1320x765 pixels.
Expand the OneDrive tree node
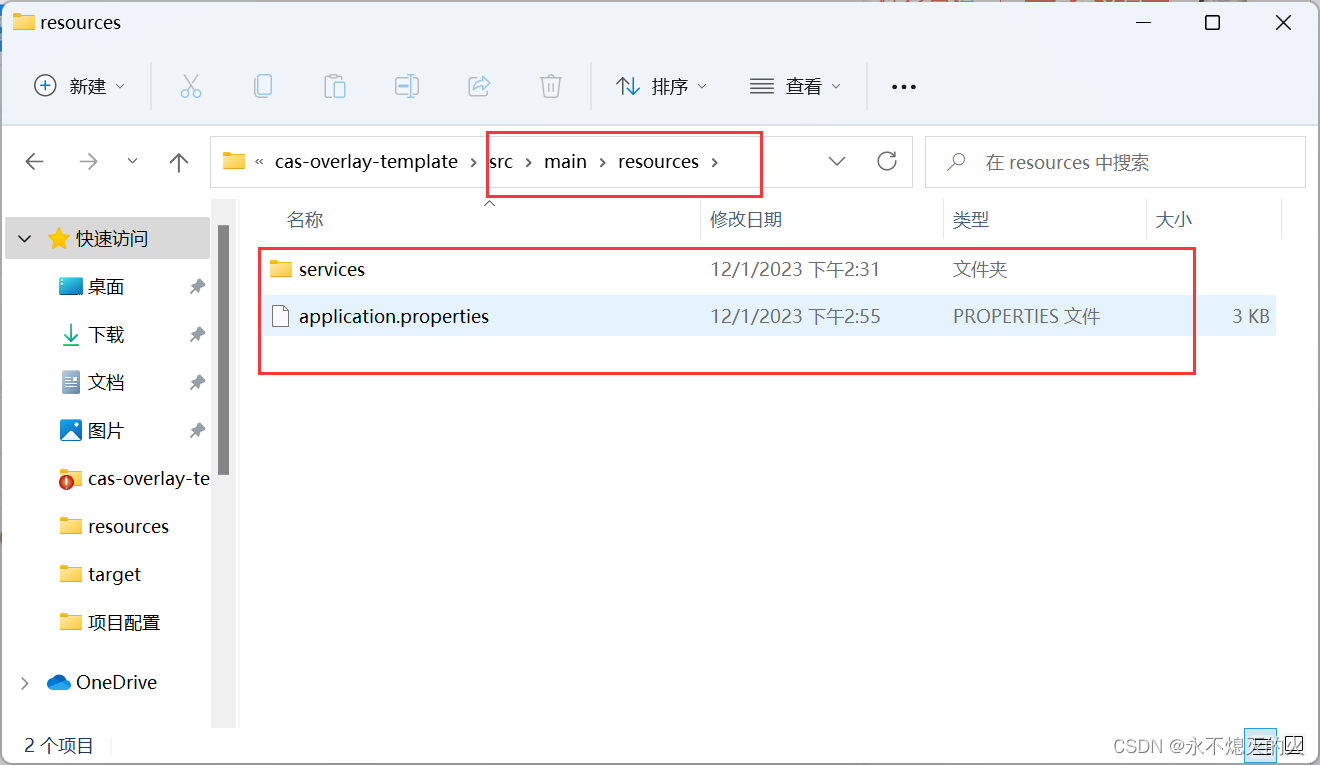pos(25,683)
